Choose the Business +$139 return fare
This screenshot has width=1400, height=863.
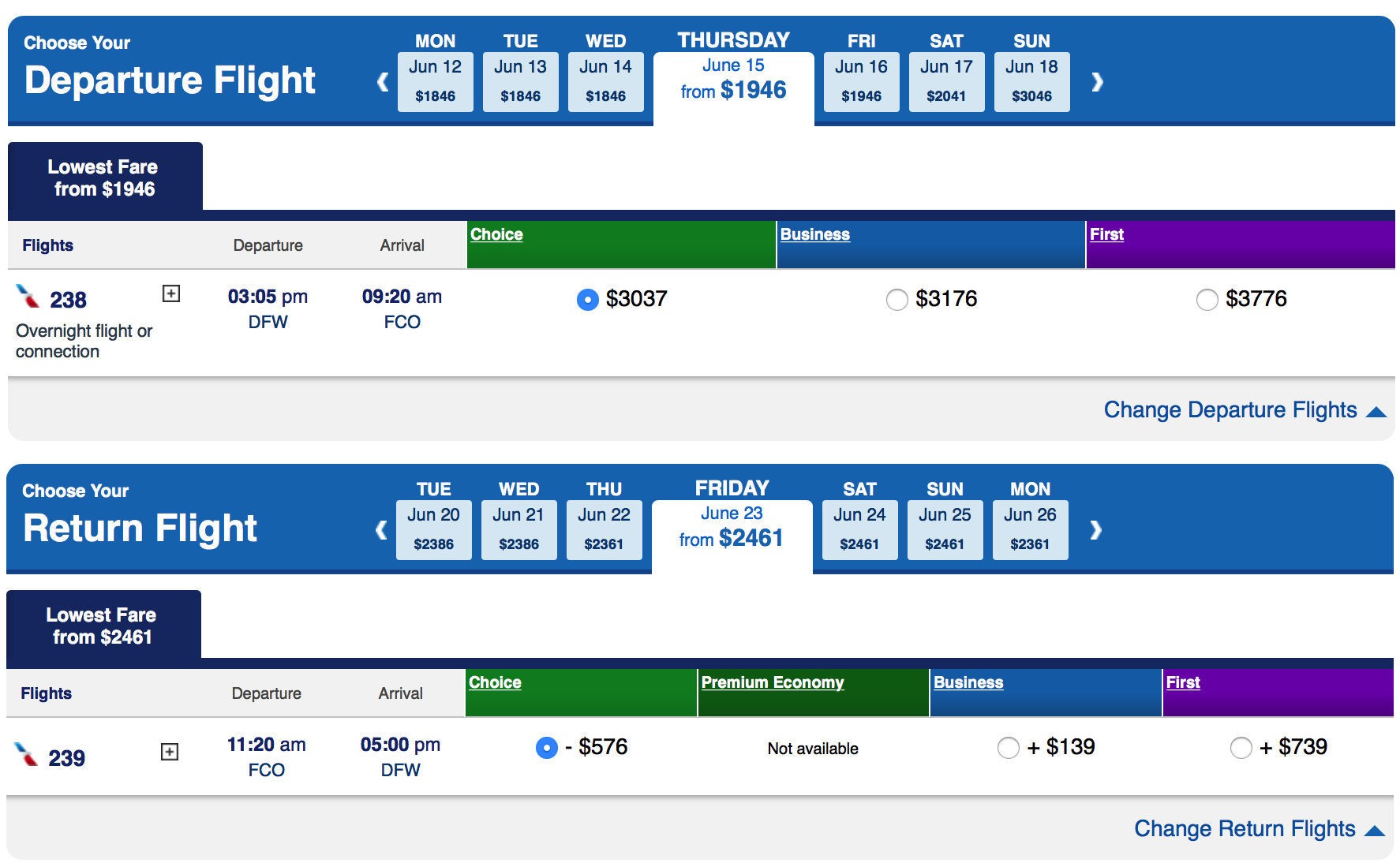[x=1009, y=748]
